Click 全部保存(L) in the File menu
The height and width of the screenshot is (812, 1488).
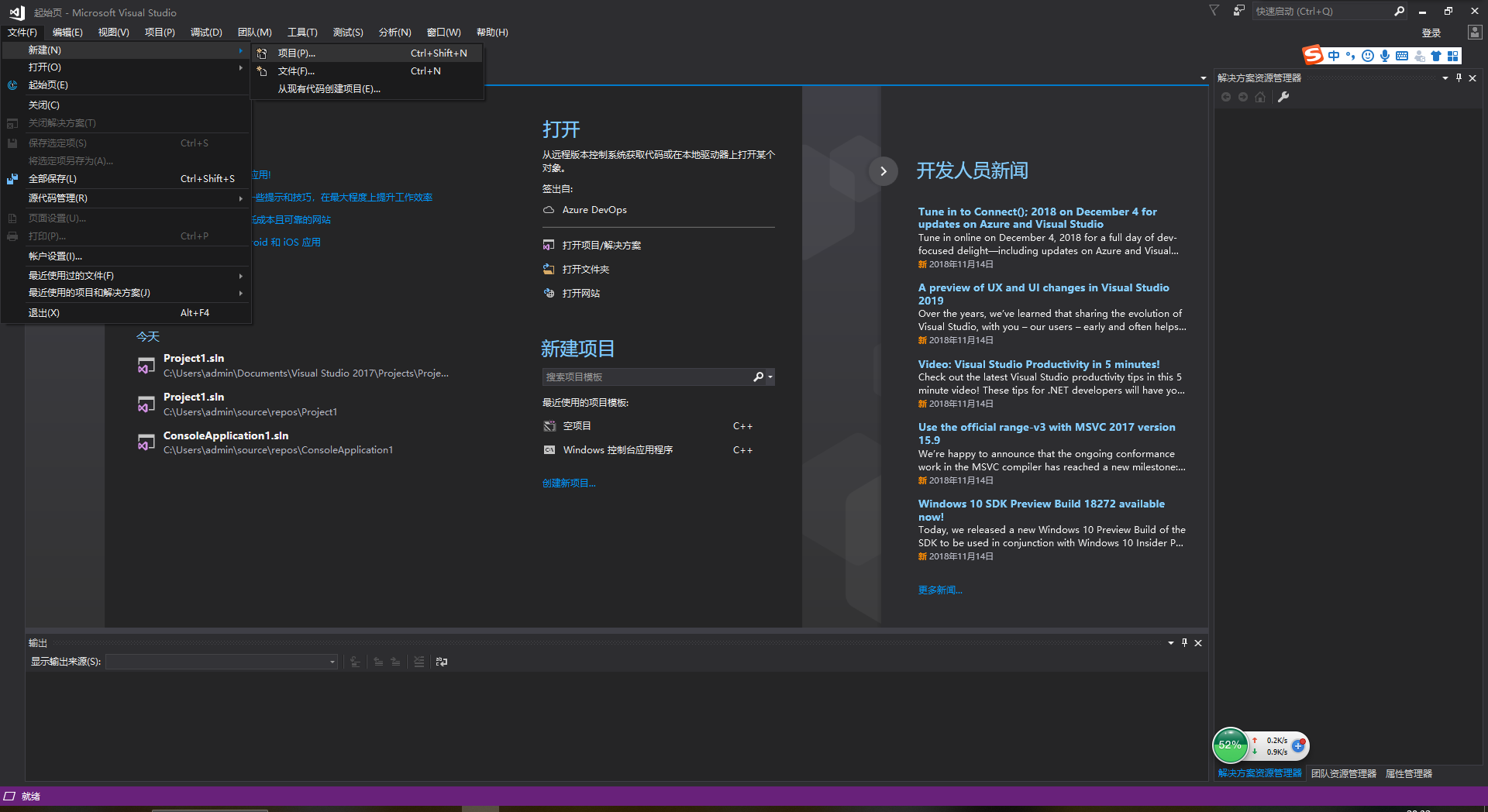(126, 178)
